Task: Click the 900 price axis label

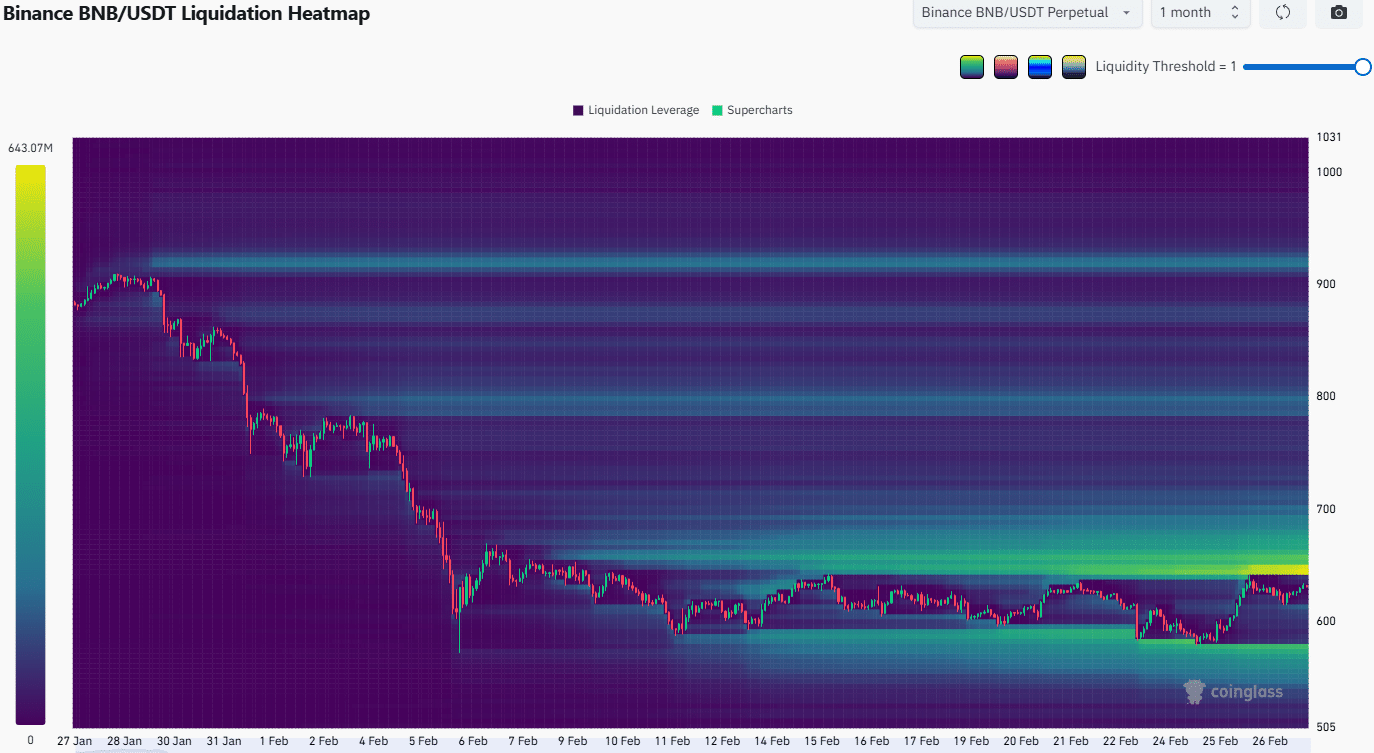Action: [1326, 284]
